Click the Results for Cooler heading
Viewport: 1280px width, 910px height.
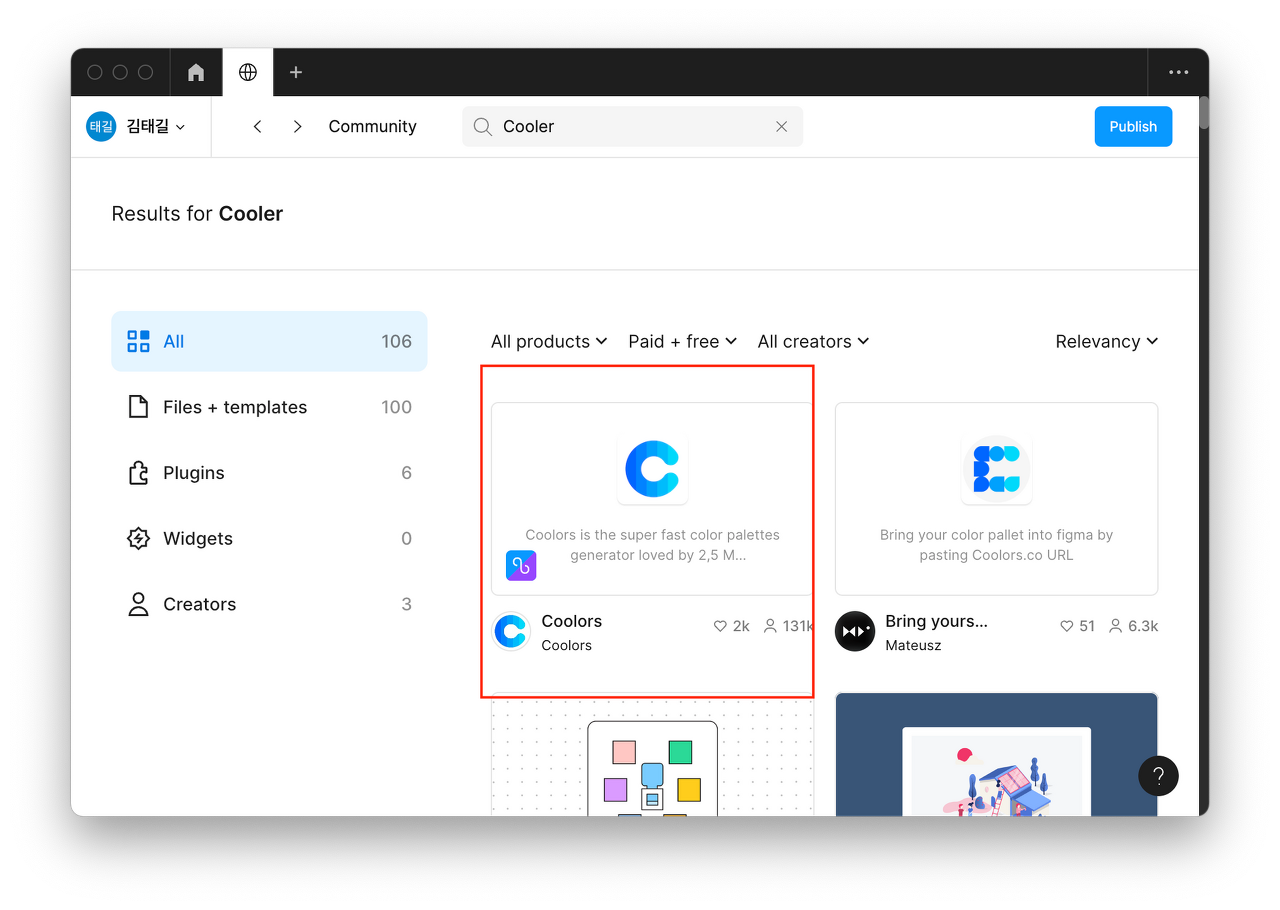coord(197,214)
